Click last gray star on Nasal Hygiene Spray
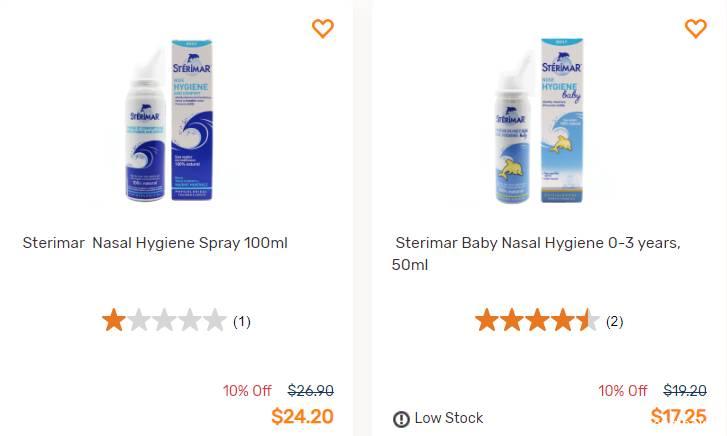Screen dimensions: 727x436 click(x=215, y=321)
